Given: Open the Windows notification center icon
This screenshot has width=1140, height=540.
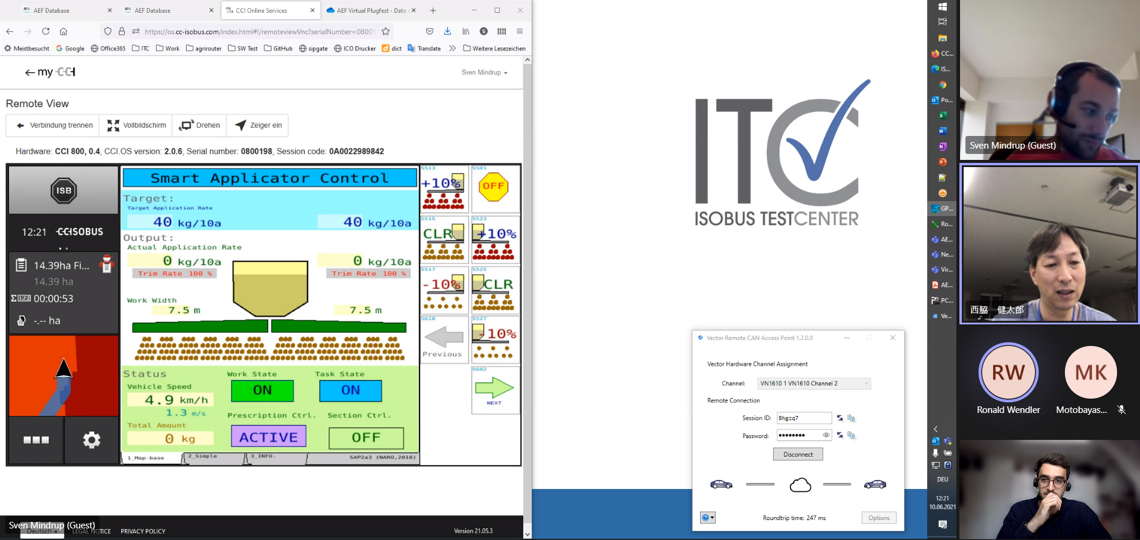Looking at the screenshot, I should [942, 524].
